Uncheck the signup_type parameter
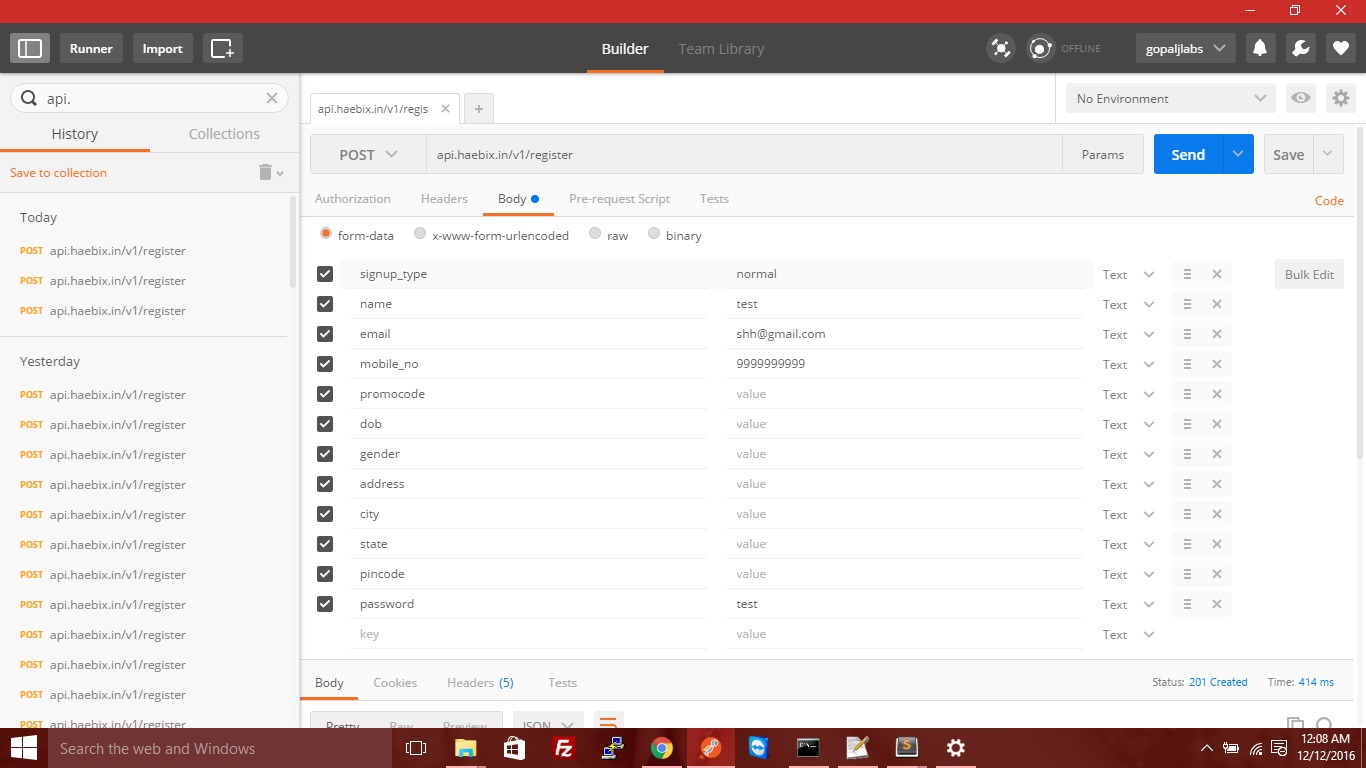The image size is (1366, 768). pyautogui.click(x=325, y=274)
